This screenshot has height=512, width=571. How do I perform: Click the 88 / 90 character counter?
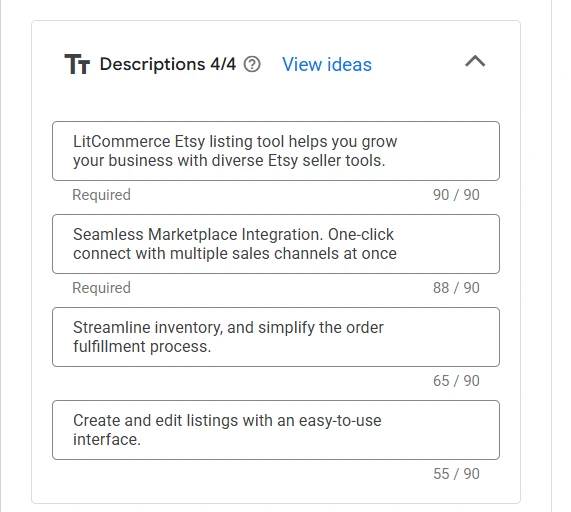(x=456, y=288)
